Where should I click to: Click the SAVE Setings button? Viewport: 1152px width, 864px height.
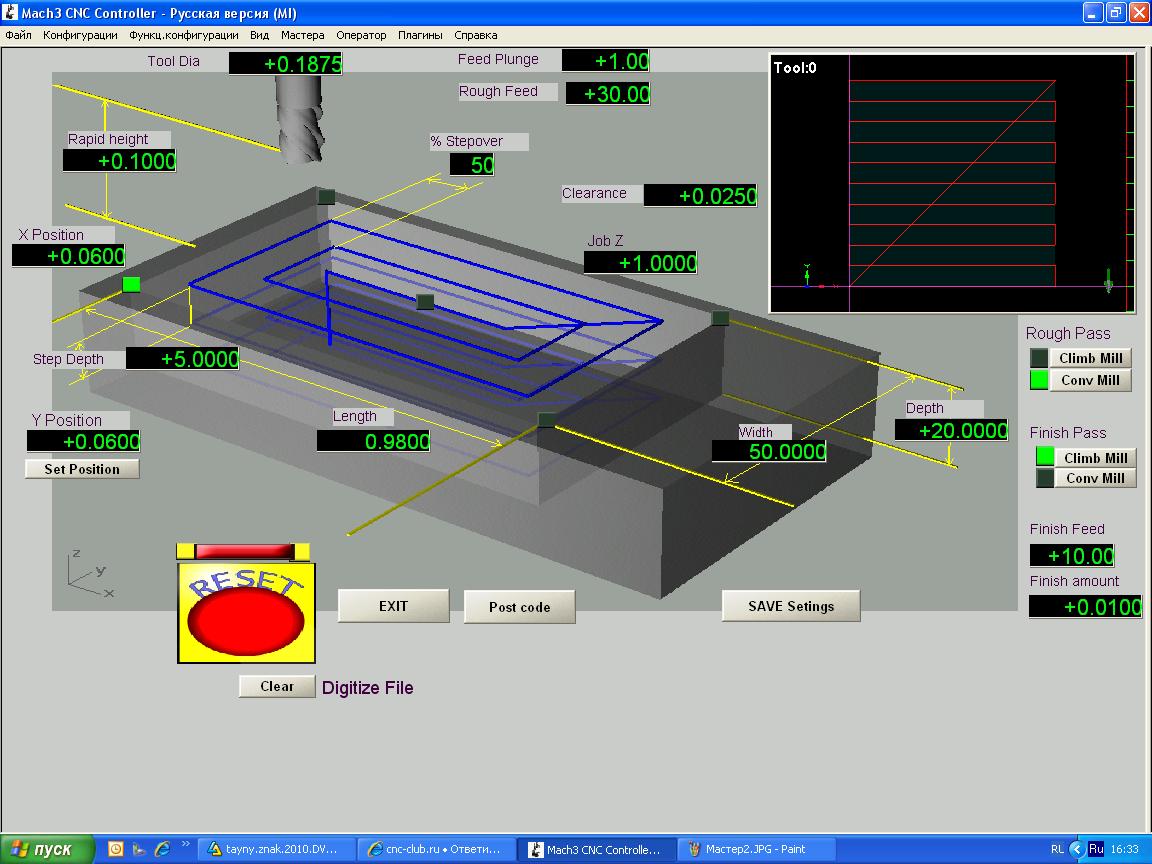point(791,606)
